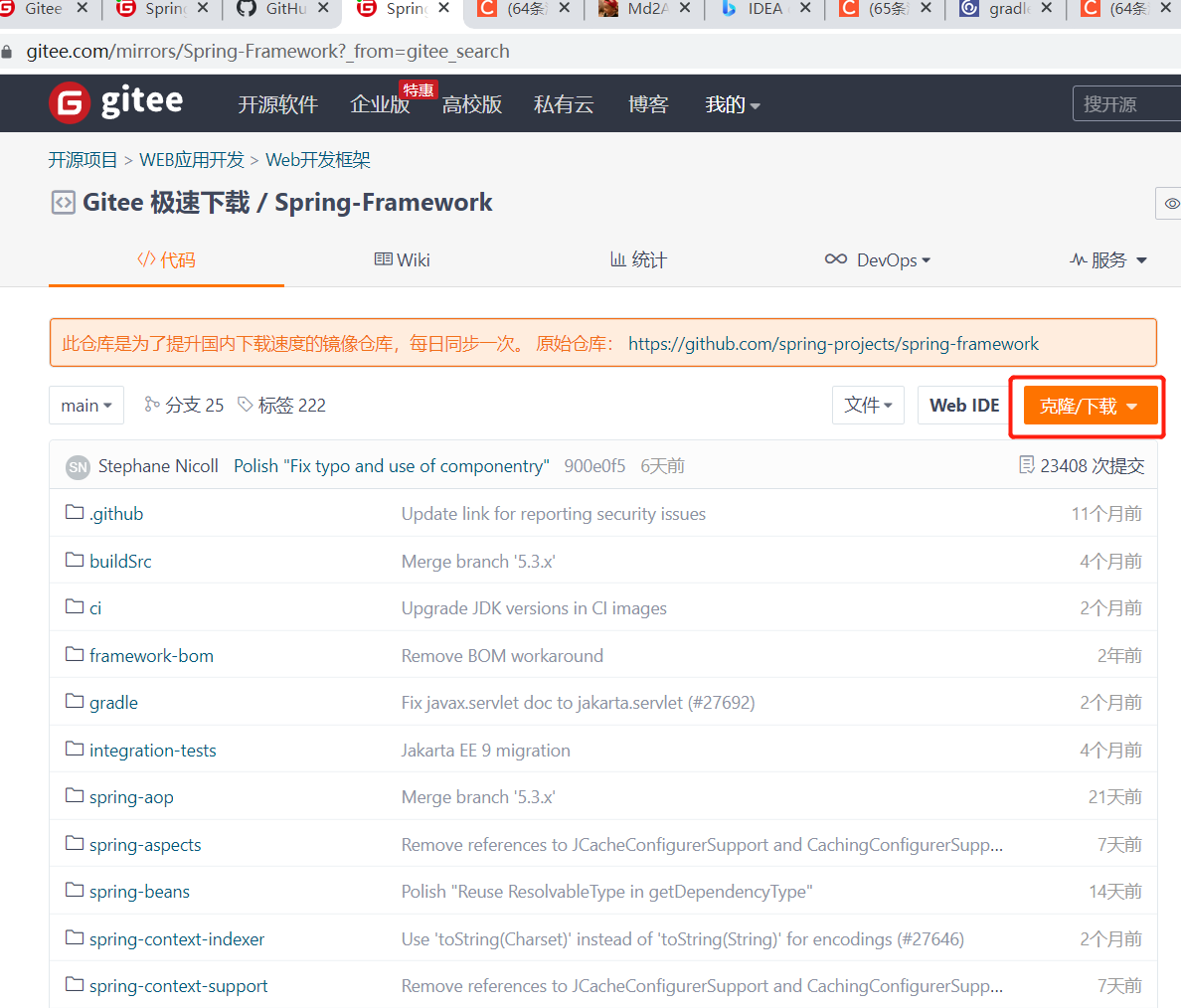The width and height of the screenshot is (1181, 1008).
Task: Expand the 克隆/下载 dropdown button
Action: pos(1090,406)
